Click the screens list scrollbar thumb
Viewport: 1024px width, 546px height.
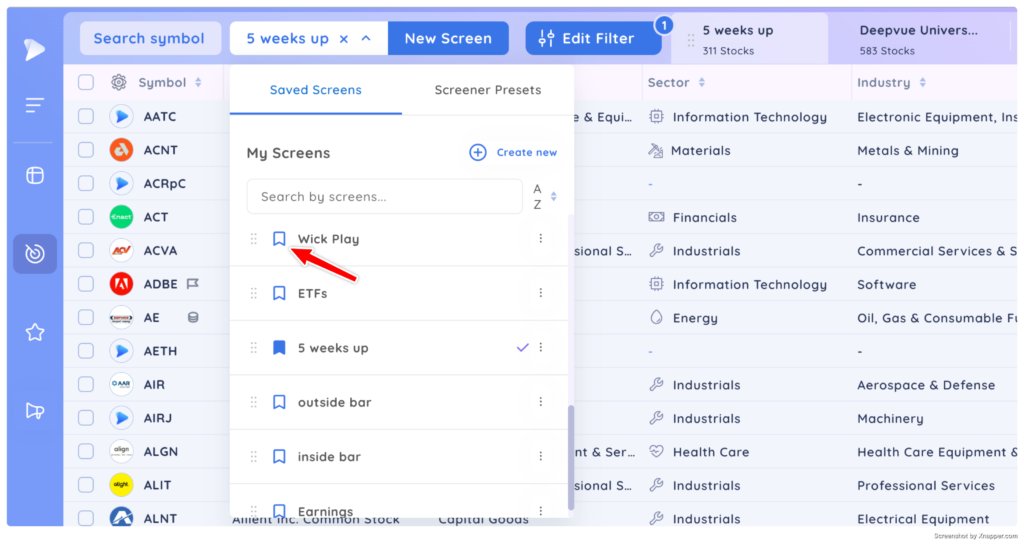[x=571, y=457]
